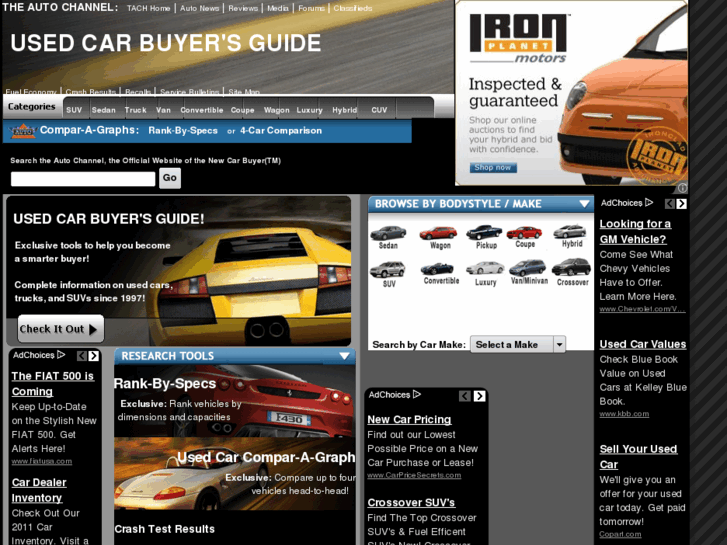Select the Luxury bodystyle car icon
727x545 pixels.
(485, 268)
